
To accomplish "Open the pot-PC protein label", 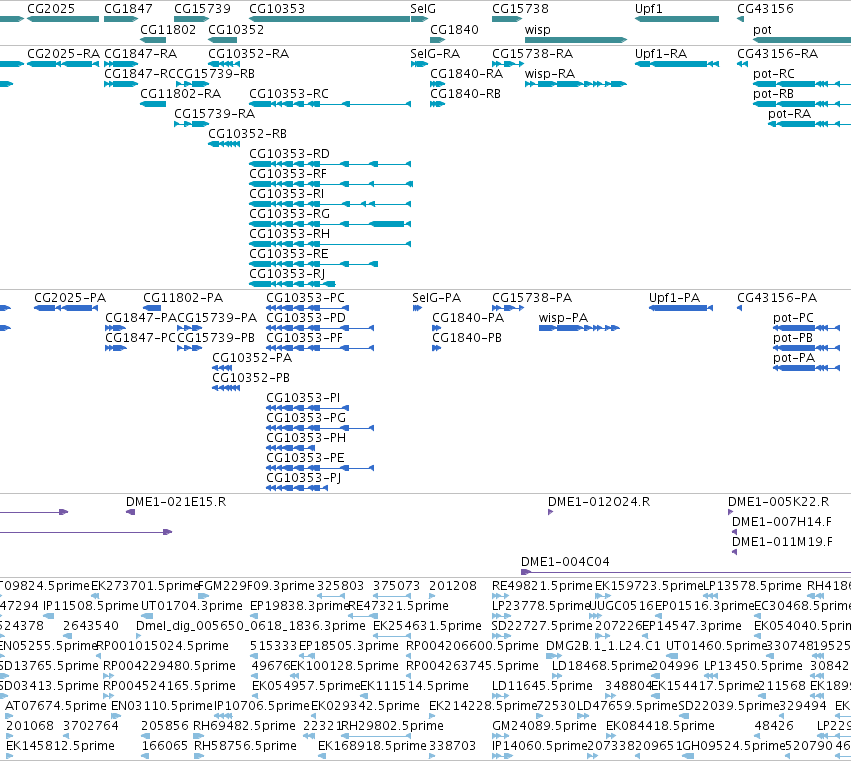I will click(x=793, y=318).
